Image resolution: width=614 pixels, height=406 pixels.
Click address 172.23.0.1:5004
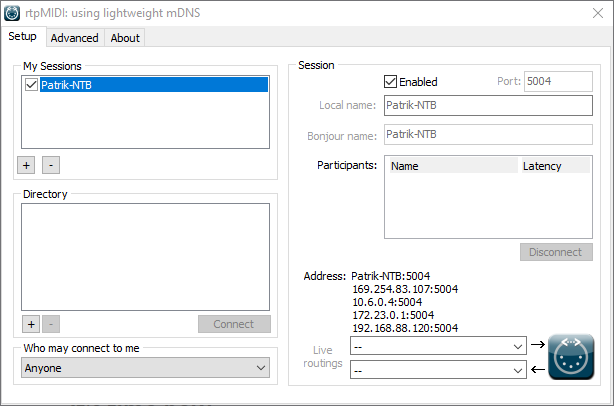[x=393, y=315]
